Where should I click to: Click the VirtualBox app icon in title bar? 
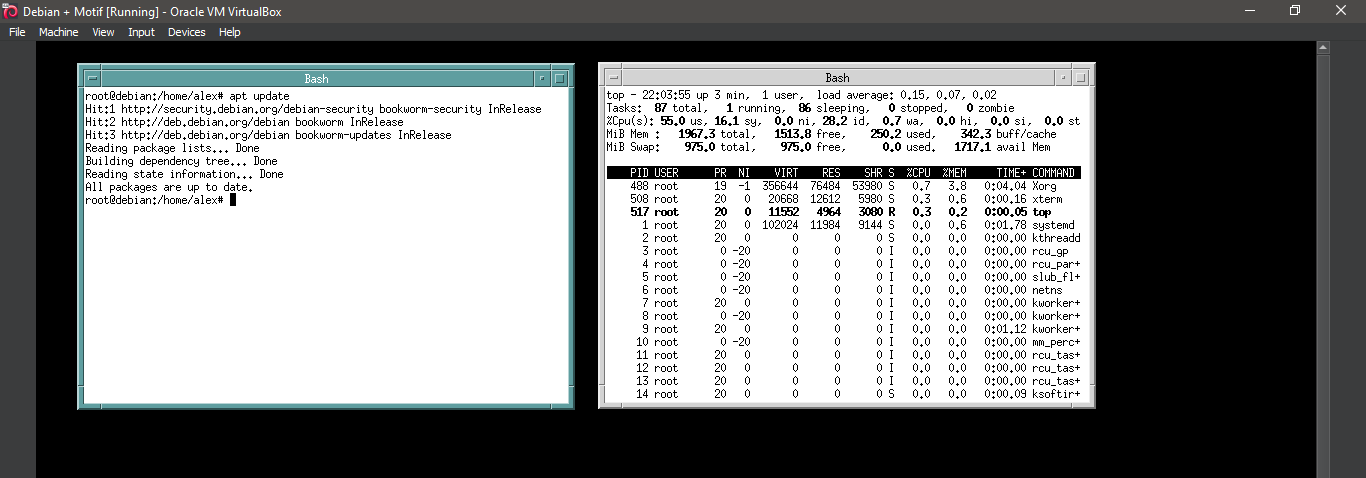[11, 10]
